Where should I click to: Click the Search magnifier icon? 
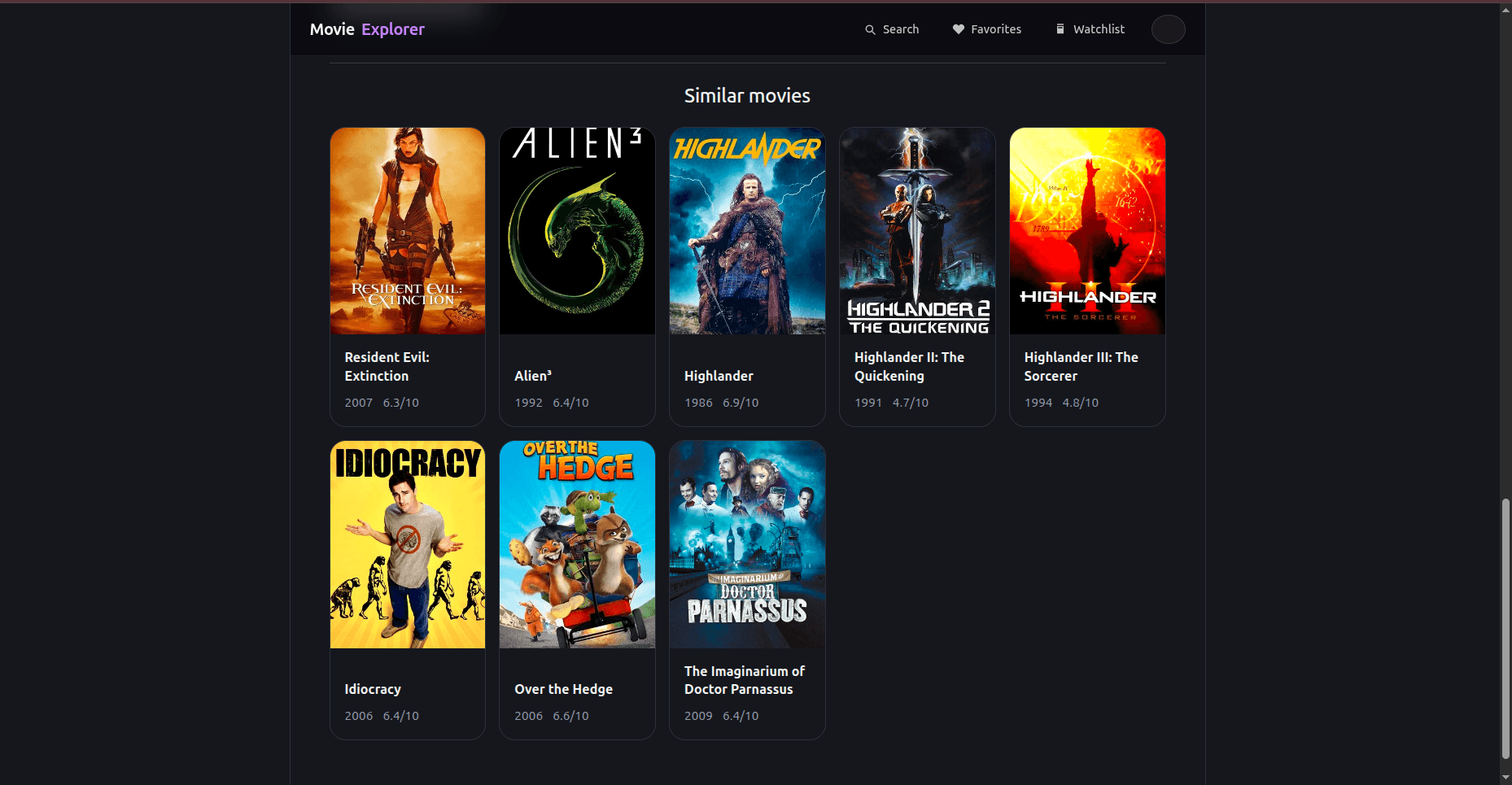pyautogui.click(x=870, y=29)
